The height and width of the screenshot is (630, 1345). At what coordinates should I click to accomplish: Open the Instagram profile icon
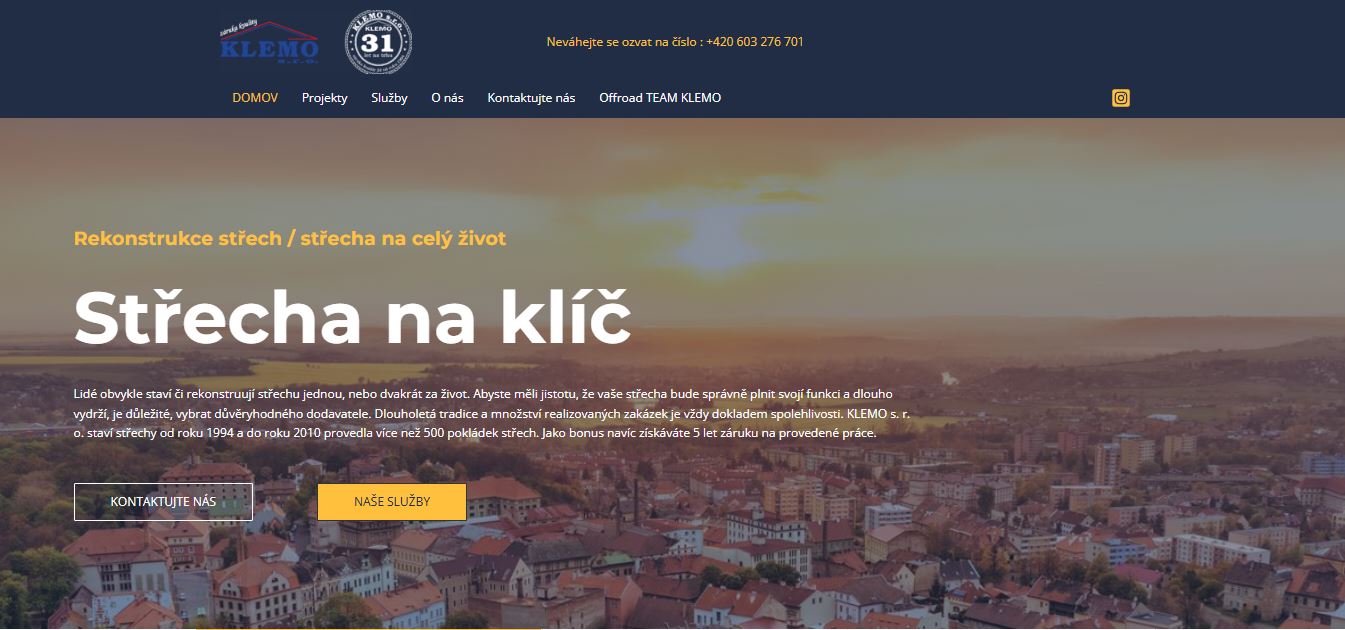click(1121, 98)
